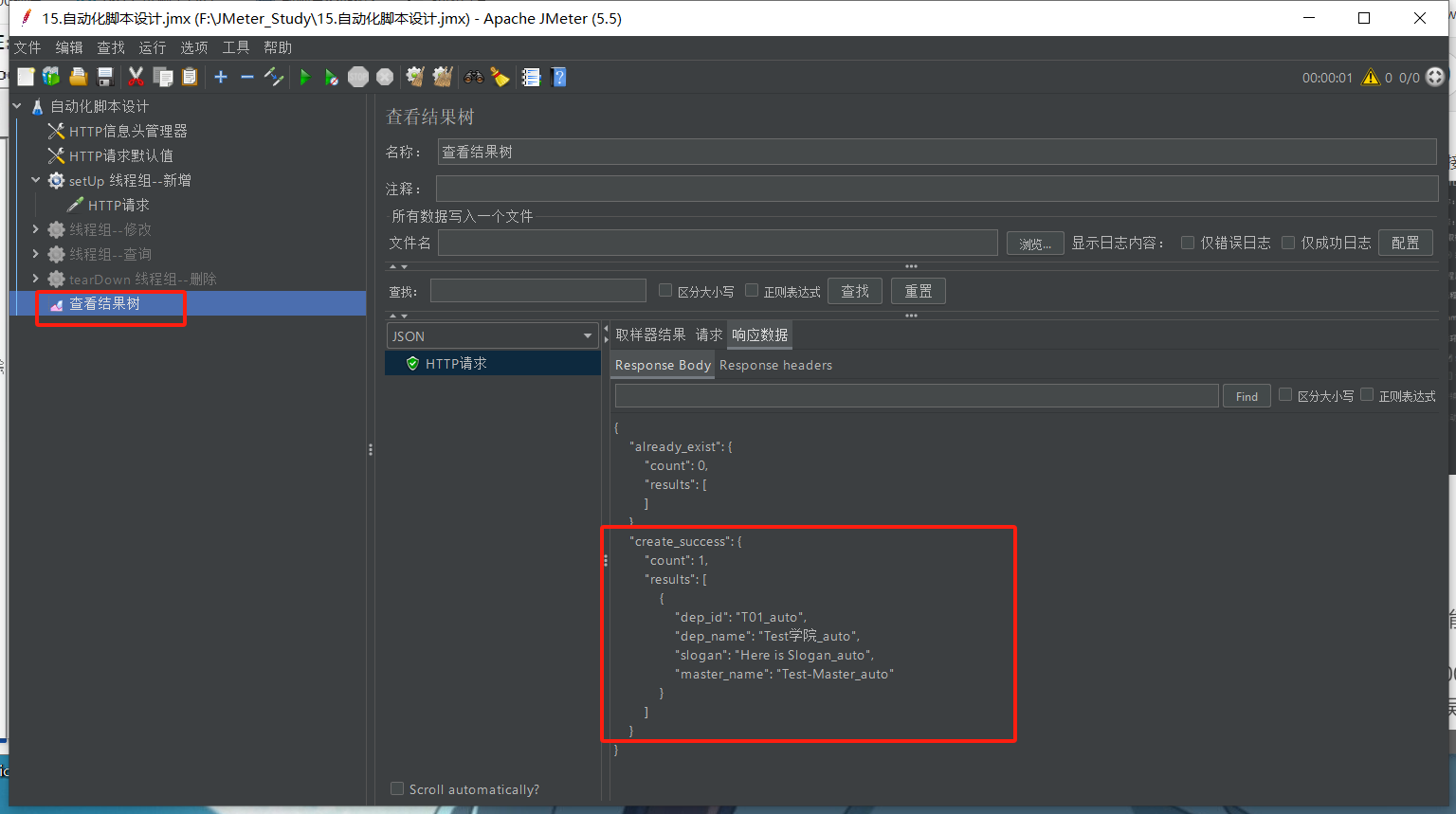Collapse the 自动化脚本设计 test plan node

point(17,106)
